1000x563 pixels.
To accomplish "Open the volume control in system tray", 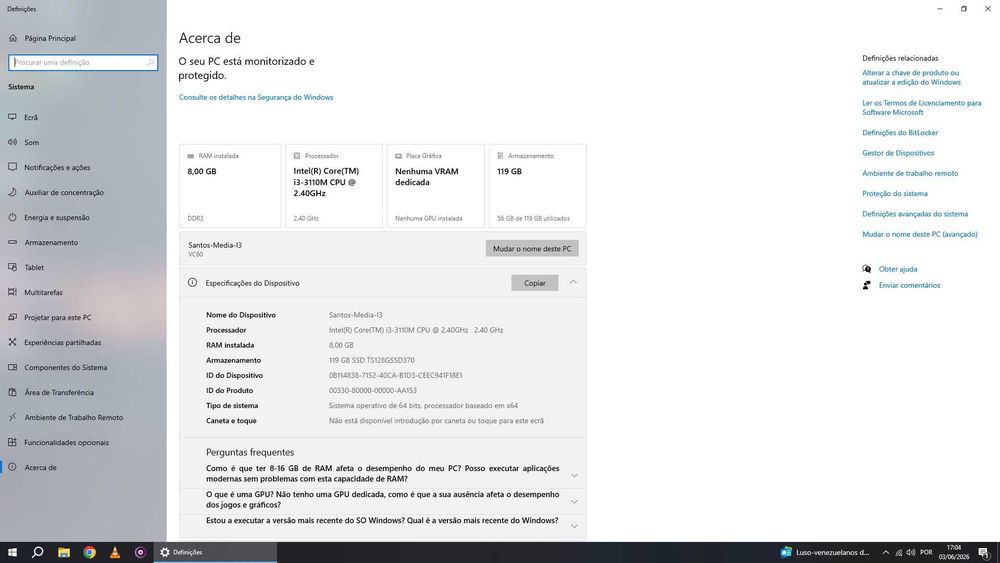I will 911,552.
